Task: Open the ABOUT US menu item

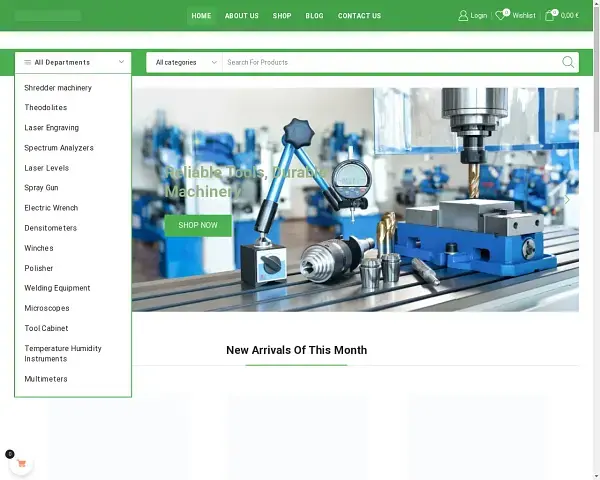Action: point(241,16)
